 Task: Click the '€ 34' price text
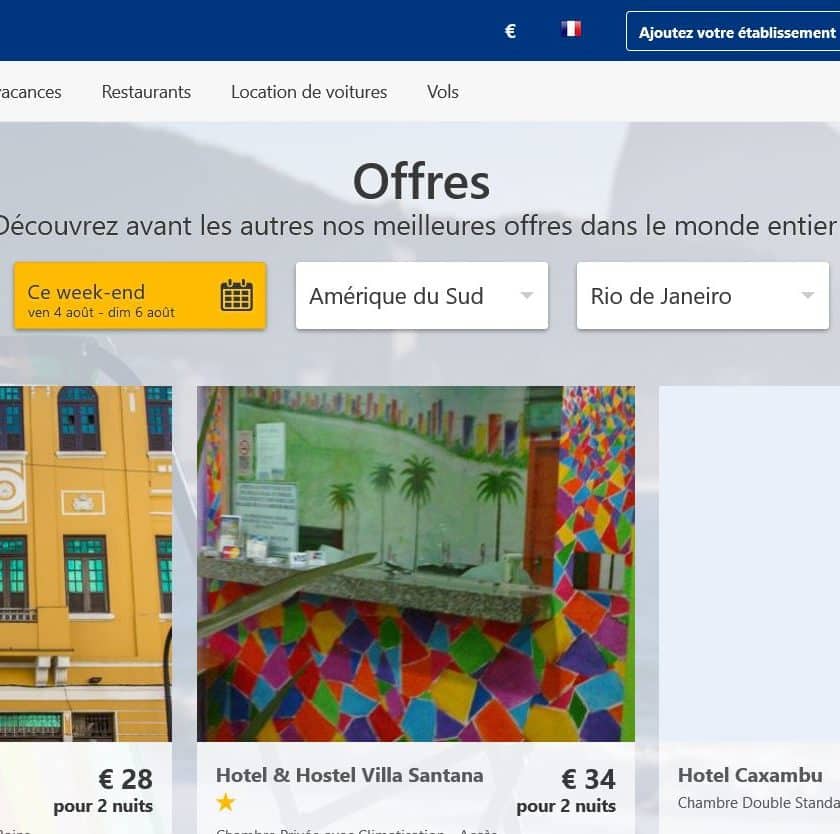(588, 779)
